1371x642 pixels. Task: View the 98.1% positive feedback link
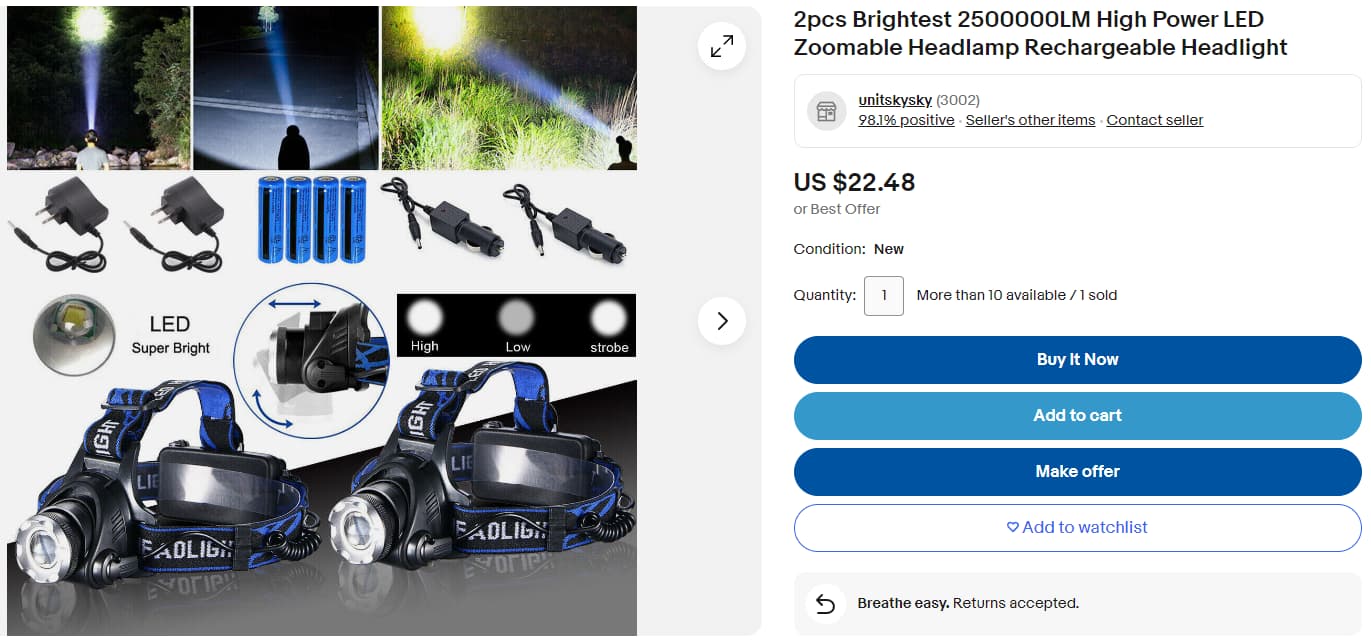906,120
